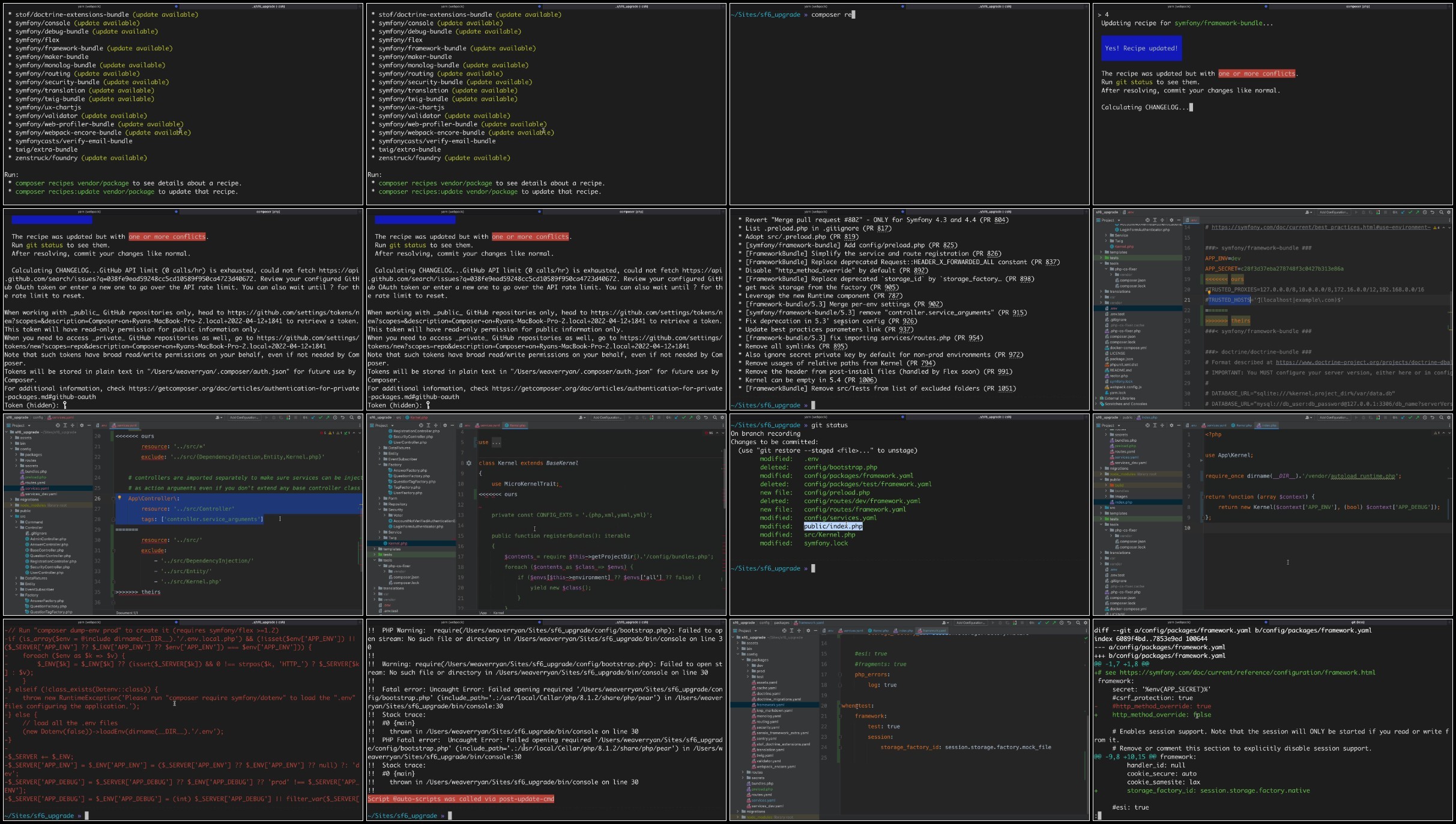Click the yellow lightbulb beside App\Controller line
The height and width of the screenshot is (824, 1456).
tap(119, 498)
